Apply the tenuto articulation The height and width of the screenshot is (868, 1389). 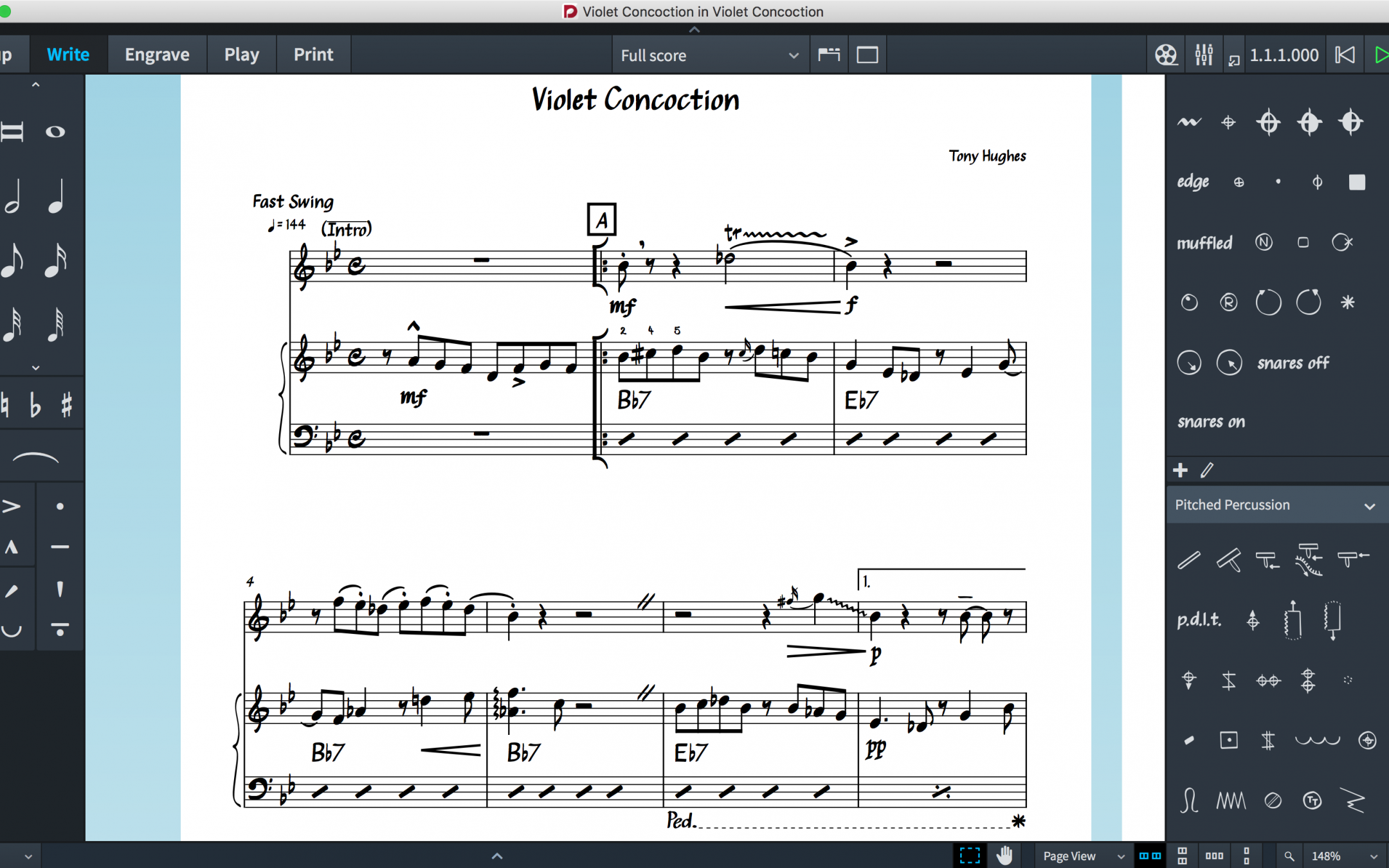pyautogui.click(x=60, y=547)
